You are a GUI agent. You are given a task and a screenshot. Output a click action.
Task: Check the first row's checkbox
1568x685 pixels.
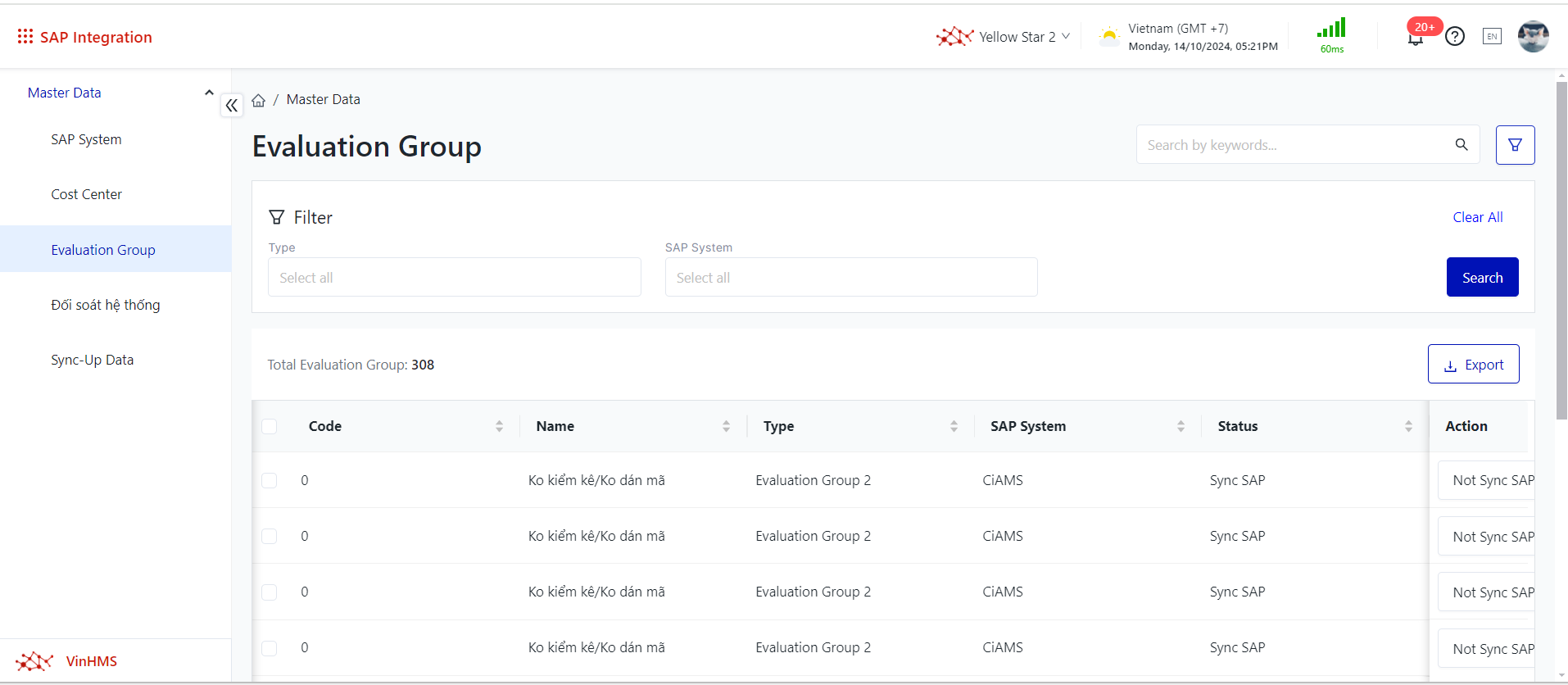point(270,480)
